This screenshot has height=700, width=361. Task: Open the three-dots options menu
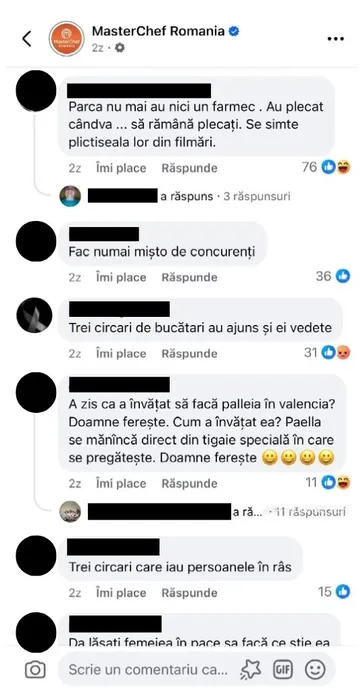[x=336, y=39]
